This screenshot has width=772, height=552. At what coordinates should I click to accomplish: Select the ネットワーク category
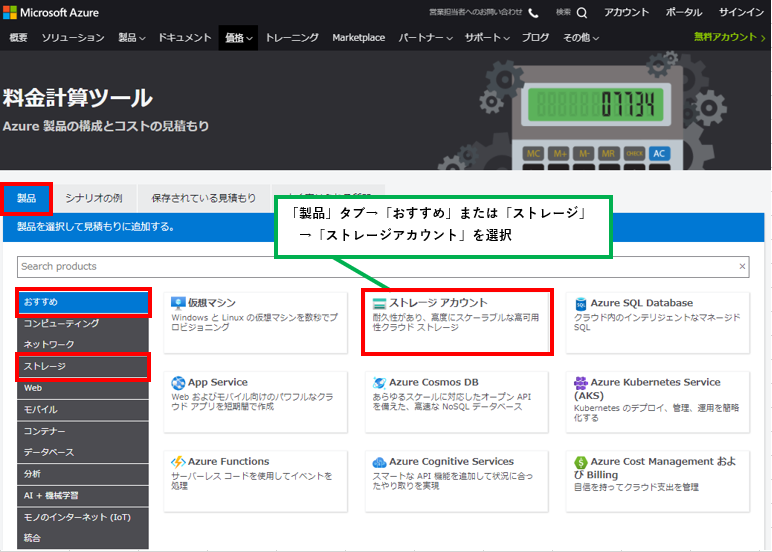tap(83, 345)
